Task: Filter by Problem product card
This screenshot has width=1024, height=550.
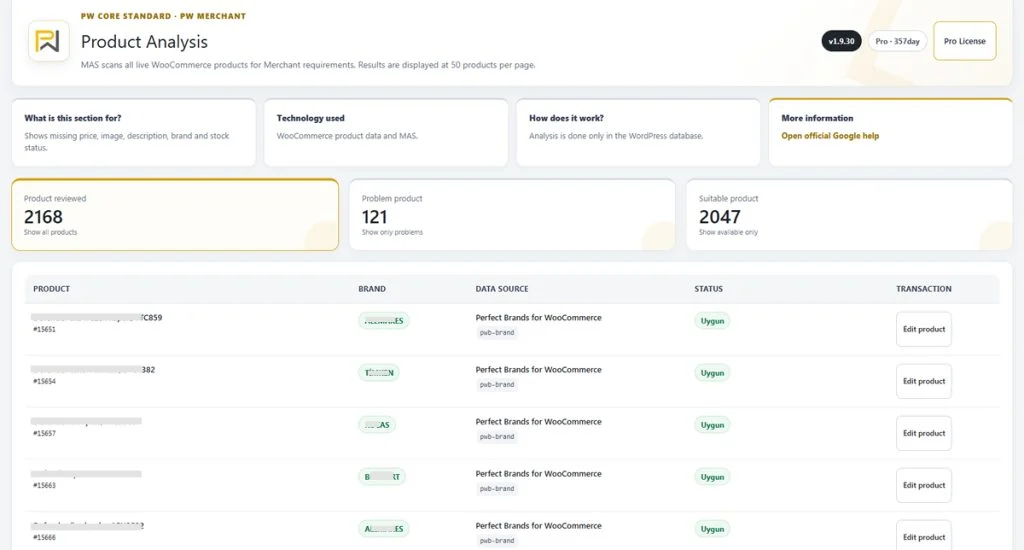Action: click(x=512, y=215)
